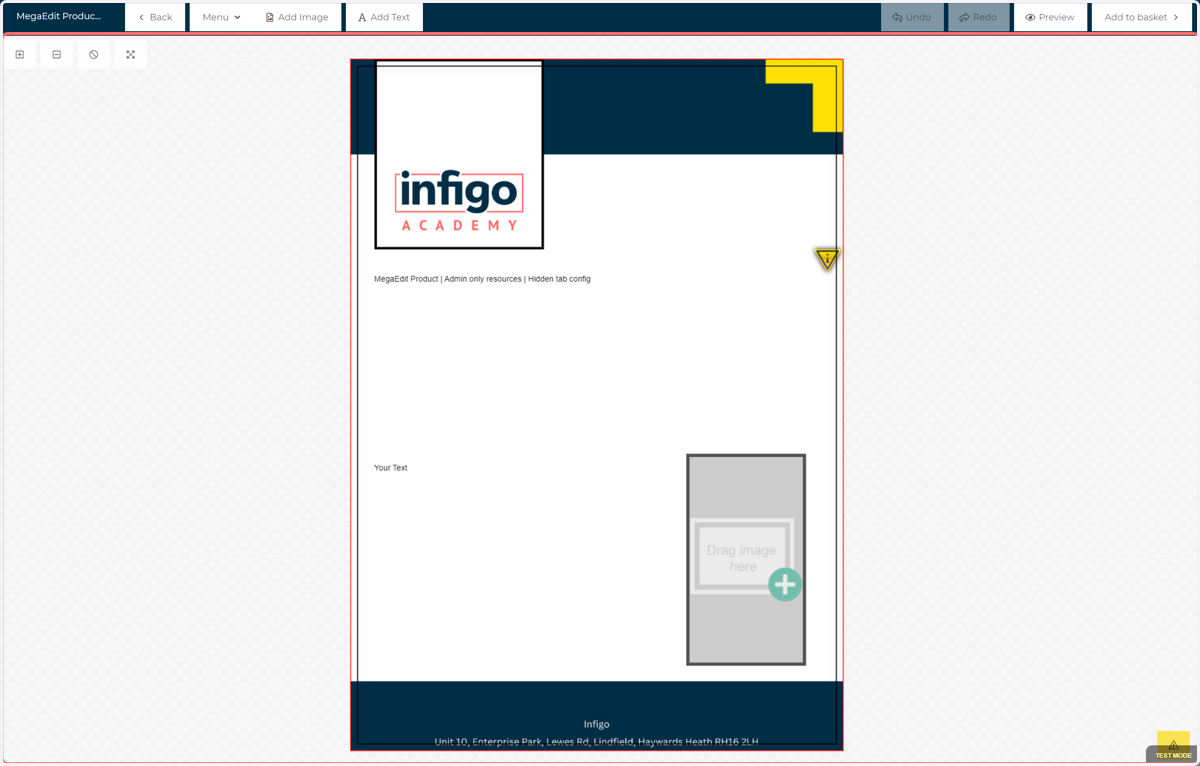Viewport: 1200px width, 766px height.
Task: Click the yellow warning triangle on canvas
Action: pos(827,259)
